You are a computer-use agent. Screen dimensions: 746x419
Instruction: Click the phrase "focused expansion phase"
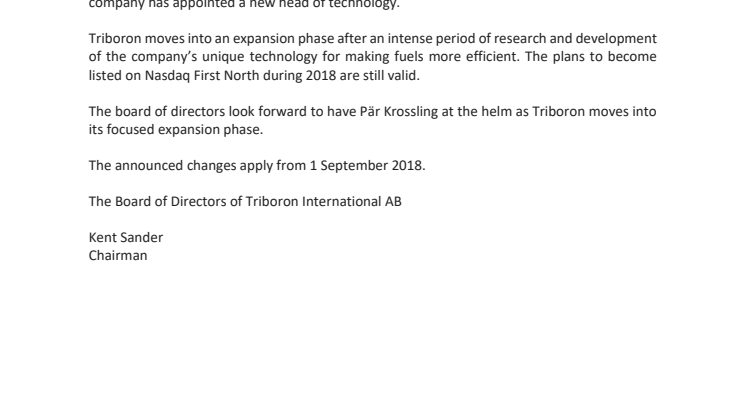(183, 130)
